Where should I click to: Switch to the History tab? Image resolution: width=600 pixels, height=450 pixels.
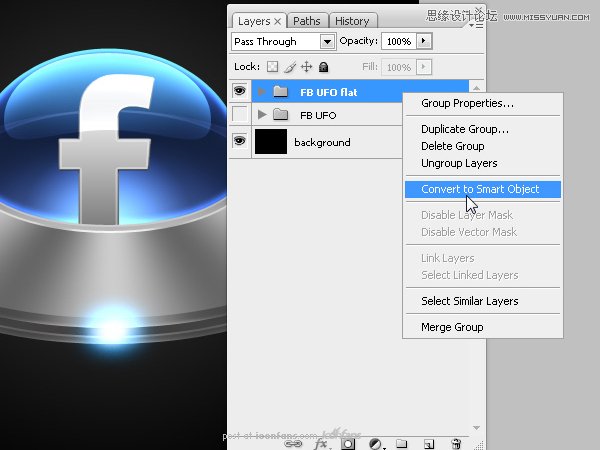(x=351, y=21)
